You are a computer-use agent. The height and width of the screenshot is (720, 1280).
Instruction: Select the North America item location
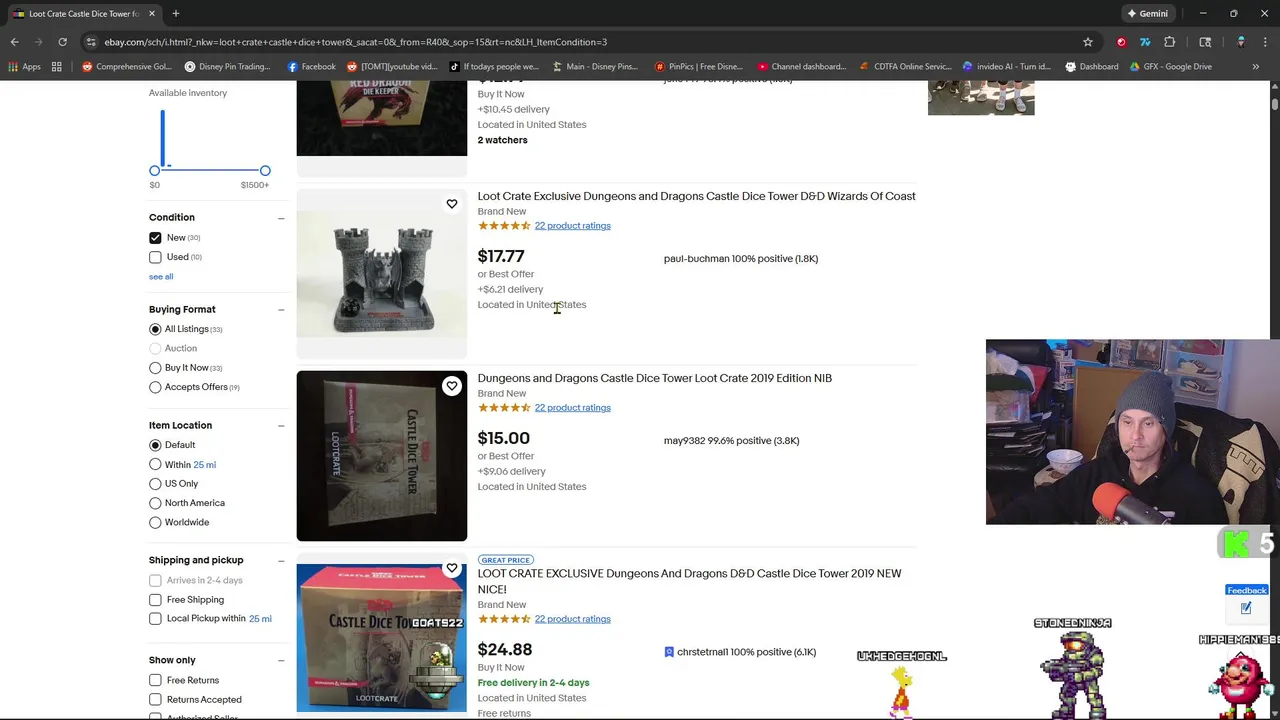click(155, 503)
